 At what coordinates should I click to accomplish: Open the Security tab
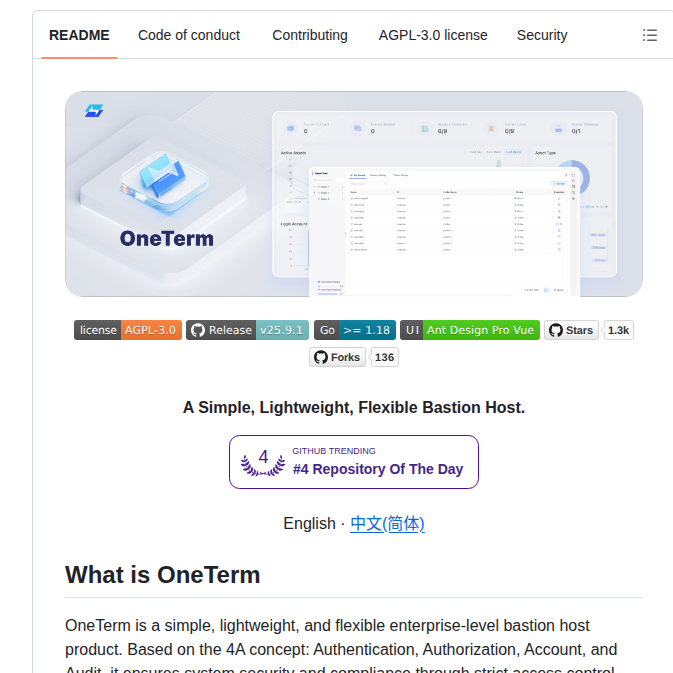coord(542,35)
